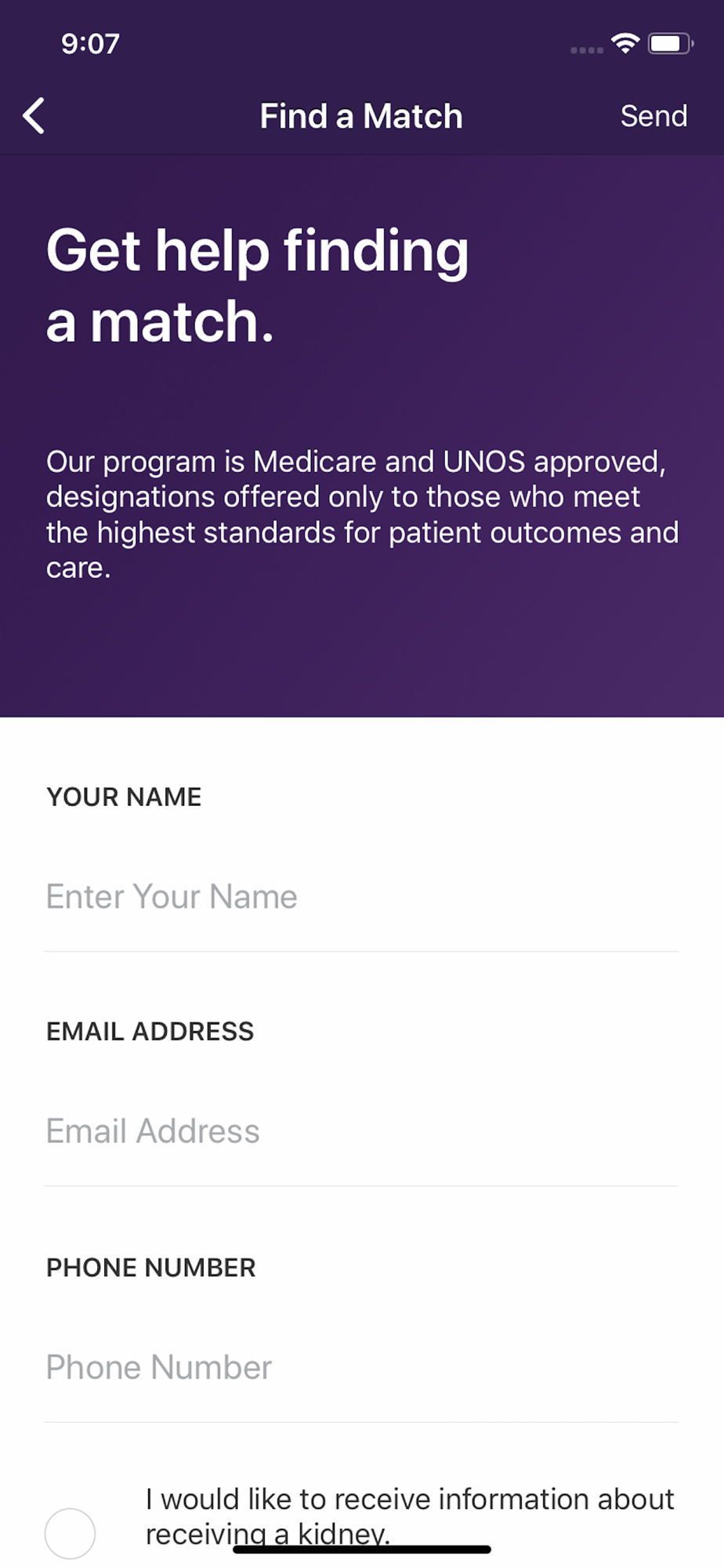Tap the battery status icon
The image size is (724, 1568).
(671, 43)
